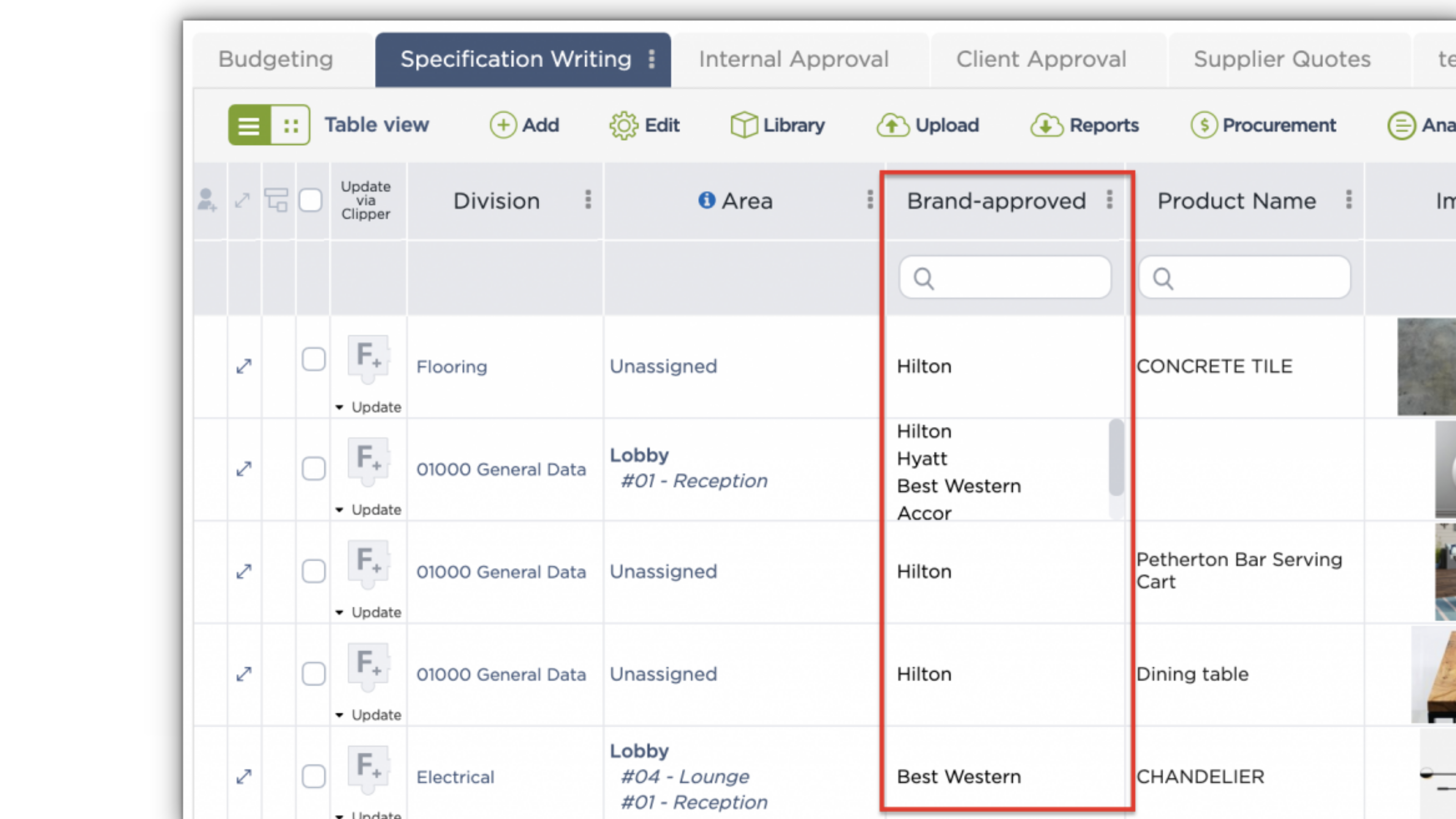The image size is (1456, 819).
Task: Select the Specification Writing tab
Action: tap(523, 60)
